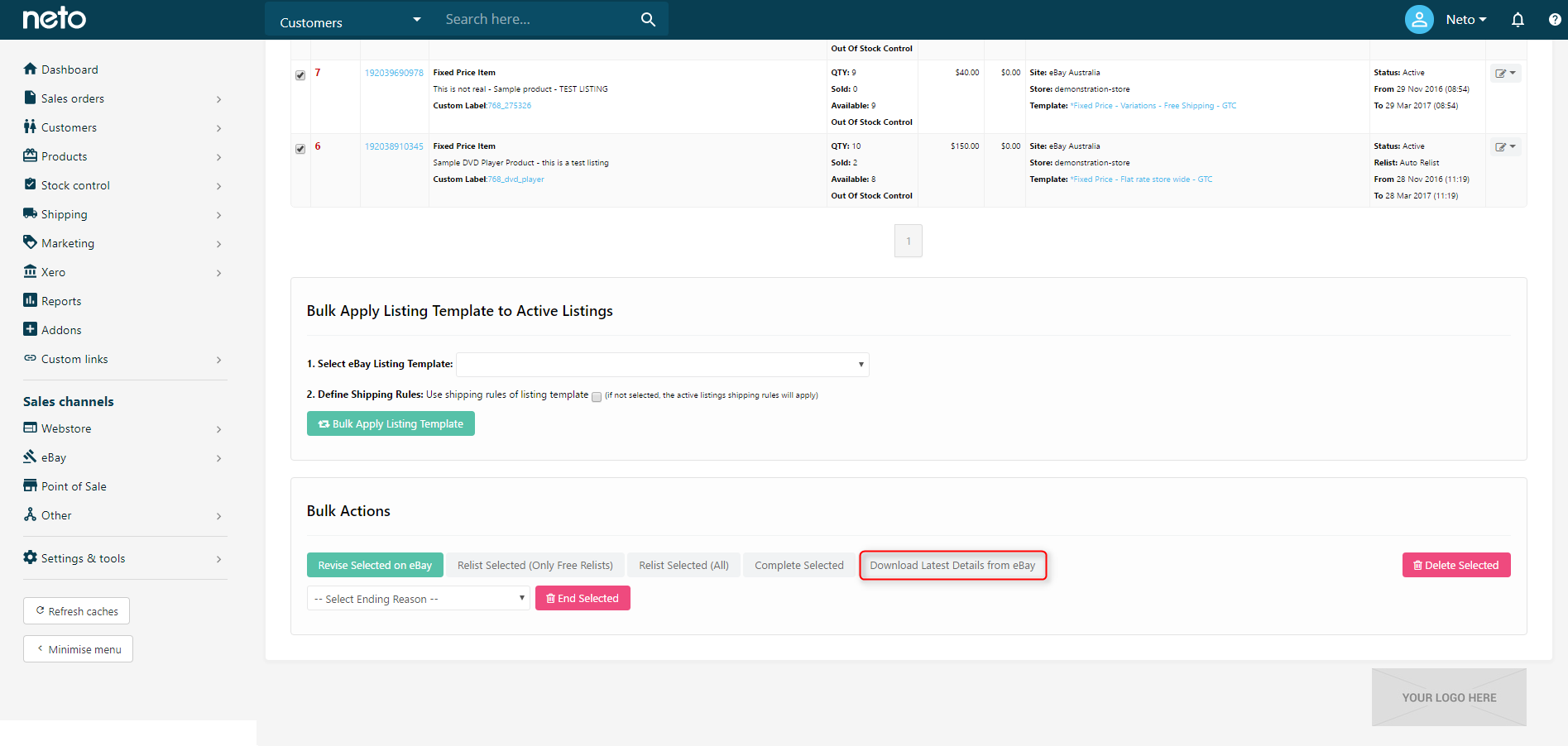Open custom label 768_dvd_player link

coord(516,179)
